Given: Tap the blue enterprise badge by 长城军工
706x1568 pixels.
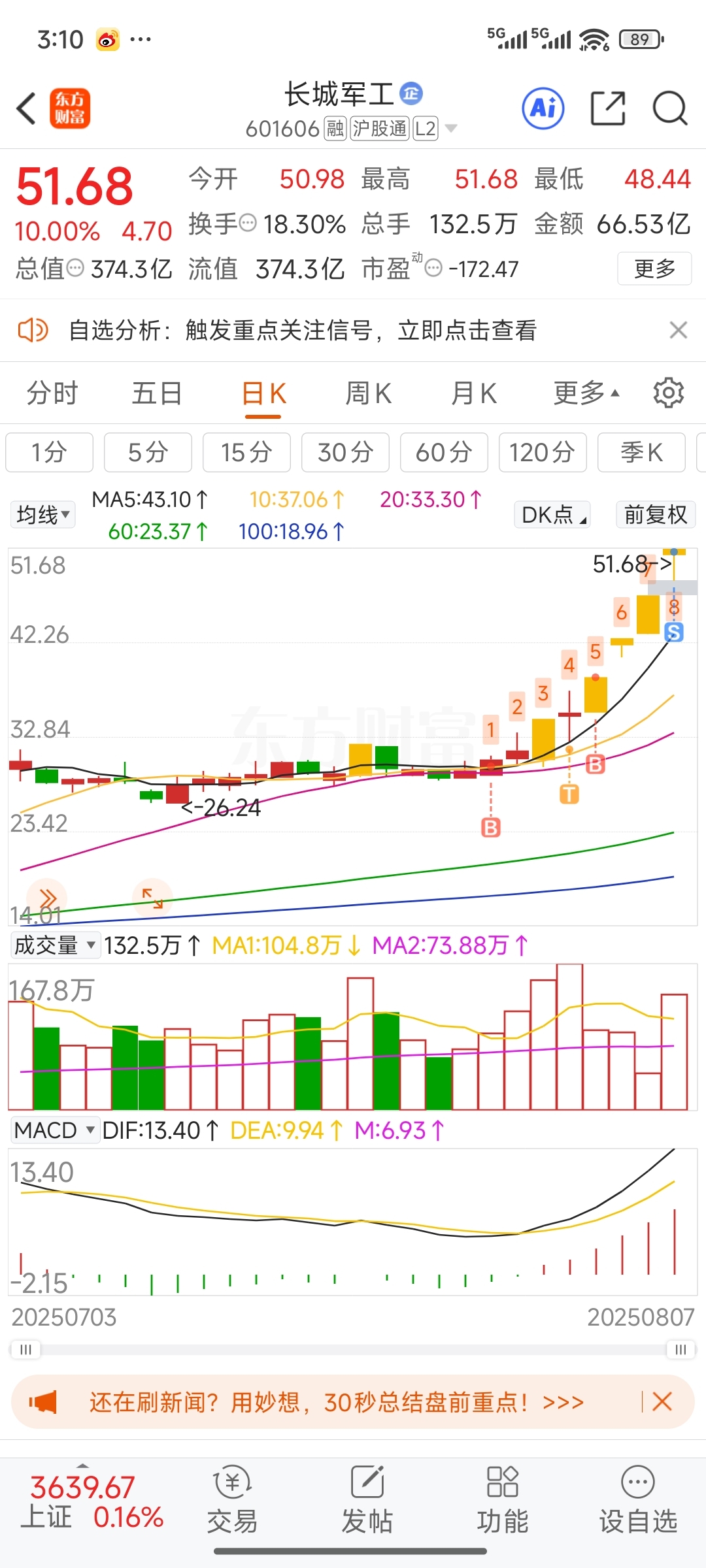Looking at the screenshot, I should coord(411,93).
